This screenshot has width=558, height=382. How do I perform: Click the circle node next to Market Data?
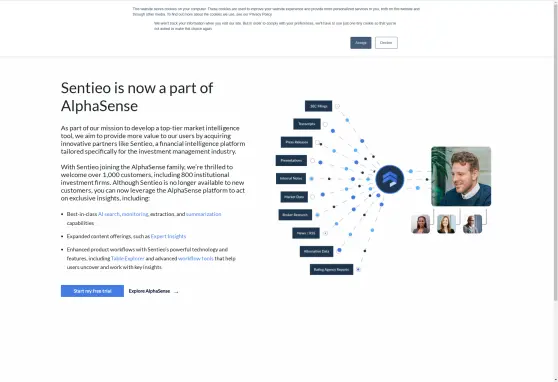pos(312,197)
